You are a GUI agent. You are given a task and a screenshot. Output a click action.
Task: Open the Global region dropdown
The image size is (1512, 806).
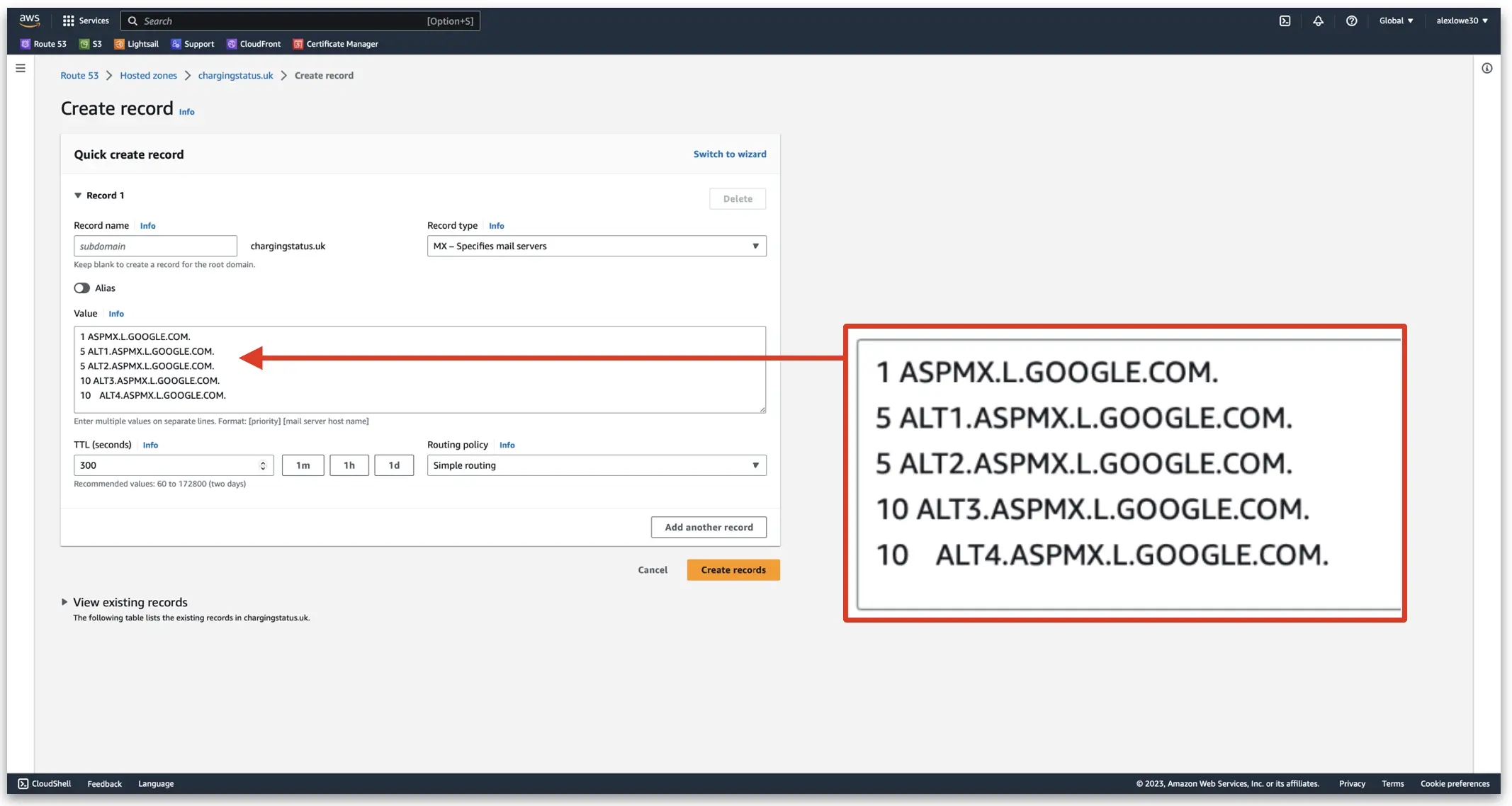click(x=1396, y=21)
